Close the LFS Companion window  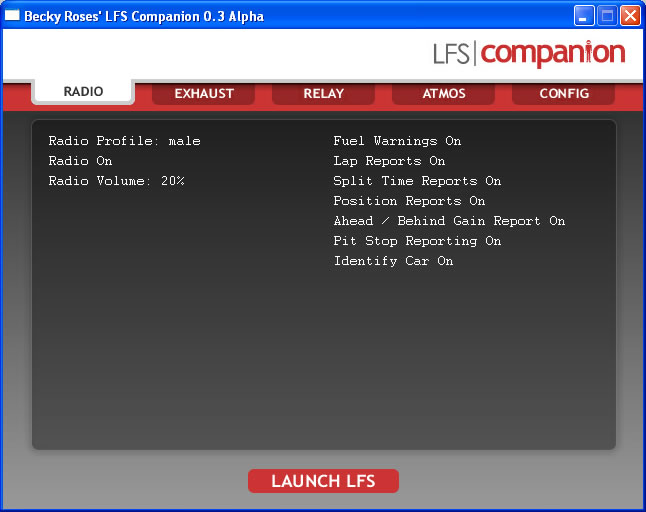pos(630,16)
